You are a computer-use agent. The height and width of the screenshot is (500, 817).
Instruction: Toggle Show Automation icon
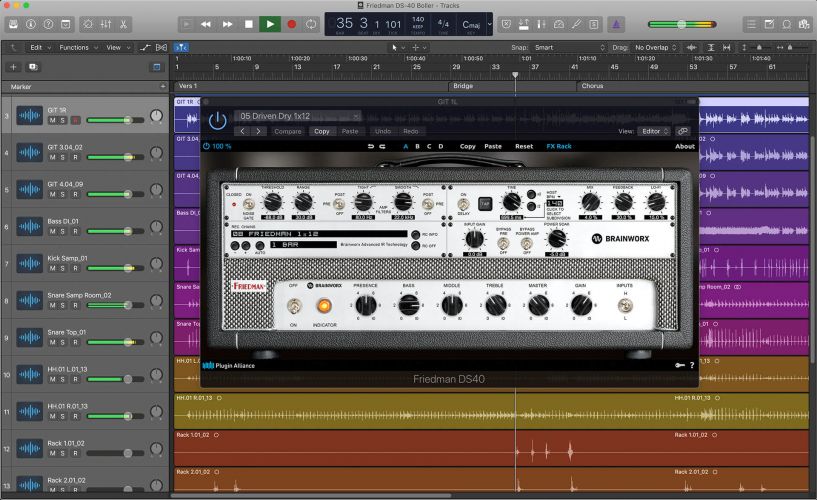[145, 47]
